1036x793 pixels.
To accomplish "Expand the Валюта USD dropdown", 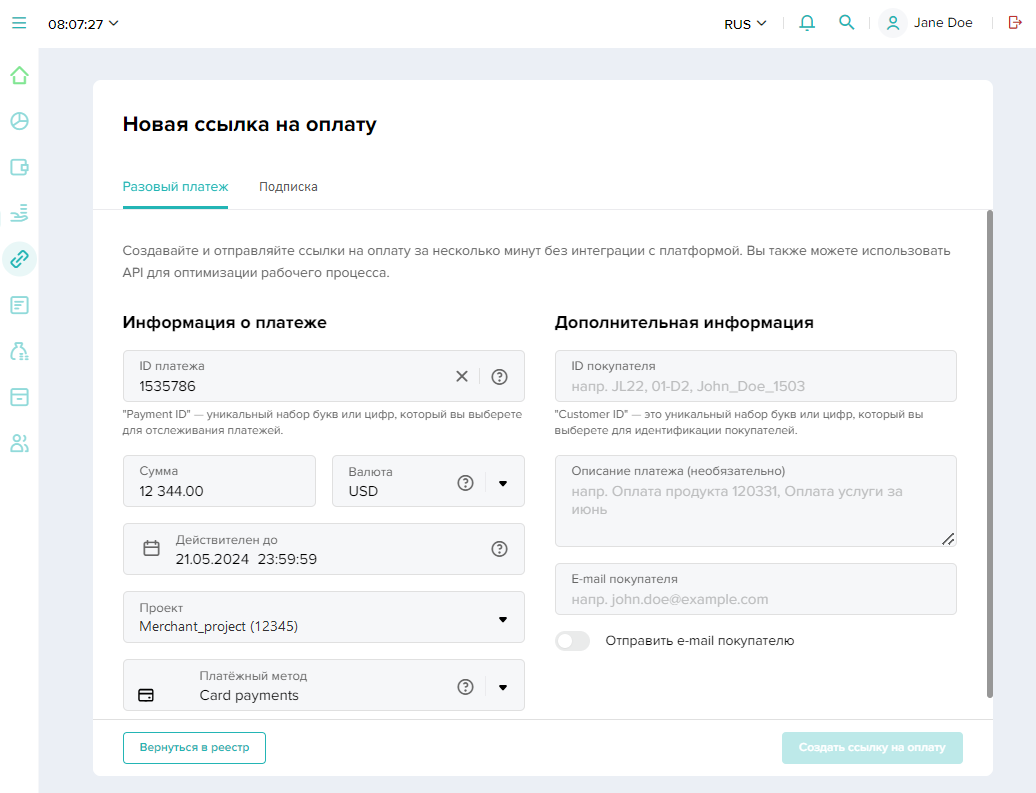I will pos(503,483).
